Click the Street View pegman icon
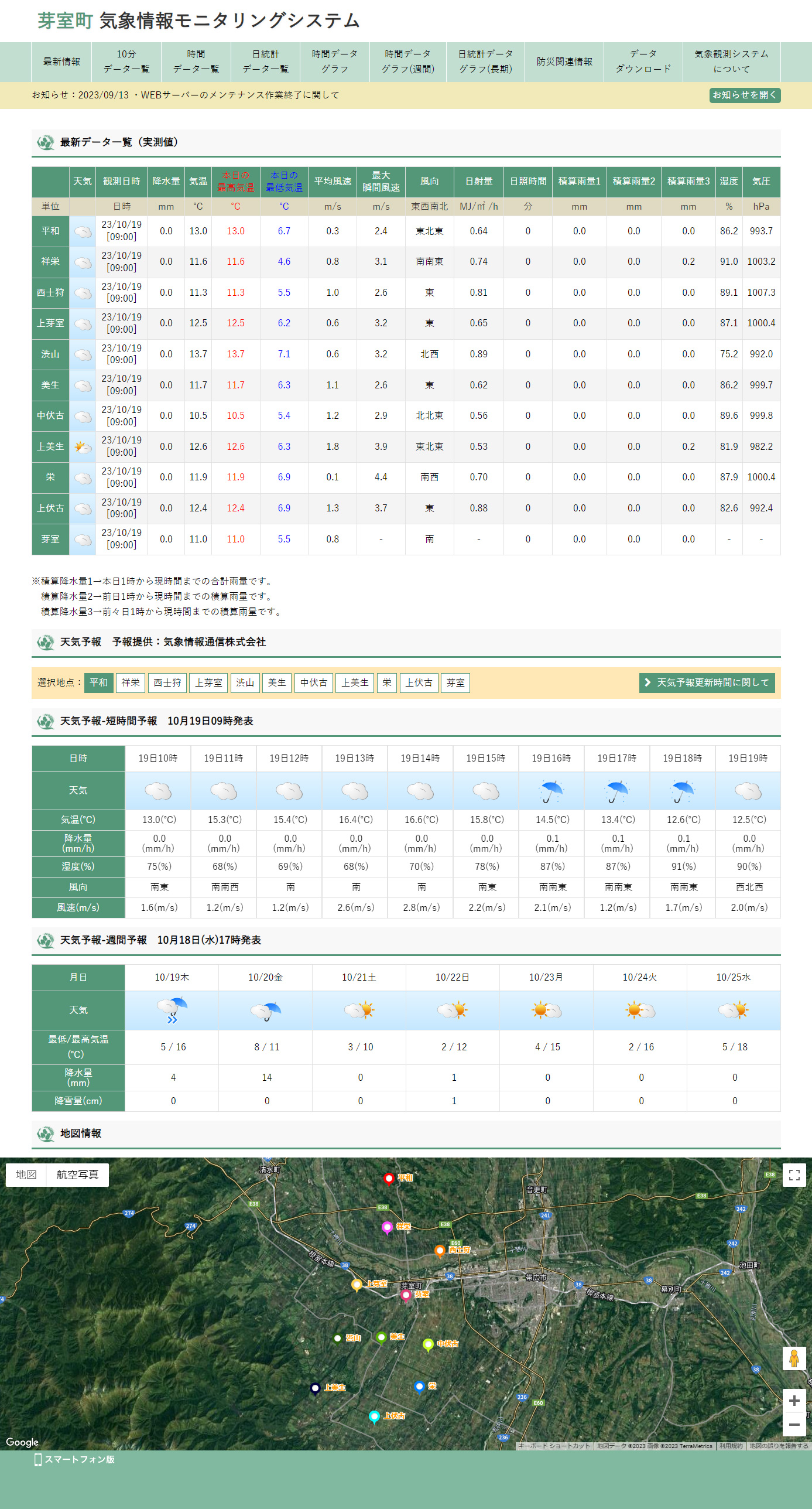The image size is (812, 1509). (794, 1358)
